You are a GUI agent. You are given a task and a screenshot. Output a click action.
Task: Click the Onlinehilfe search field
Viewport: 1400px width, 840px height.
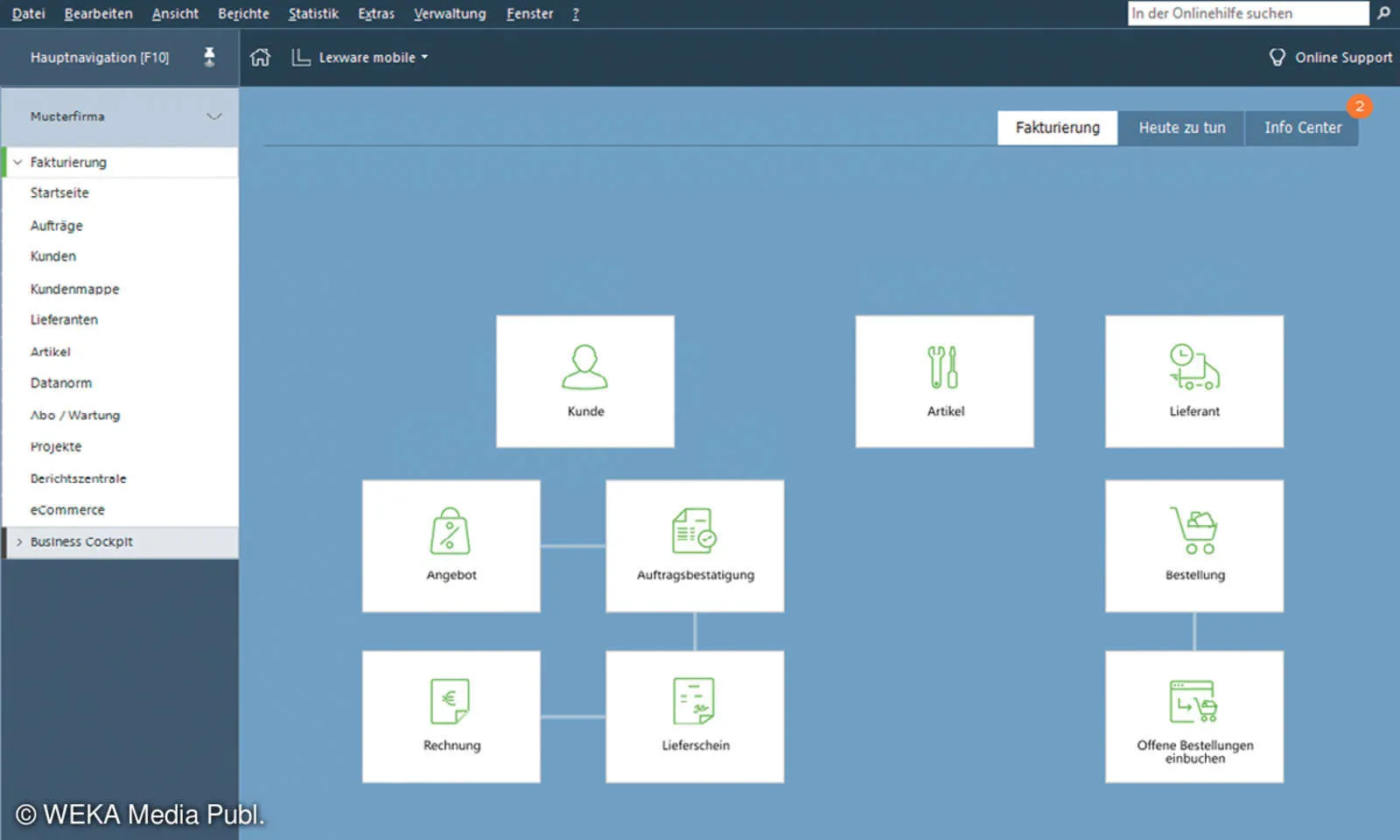coord(1247,13)
